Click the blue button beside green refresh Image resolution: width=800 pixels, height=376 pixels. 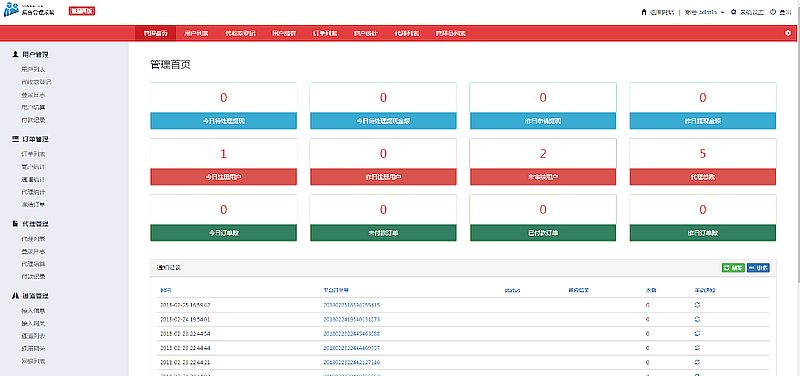tap(759, 268)
